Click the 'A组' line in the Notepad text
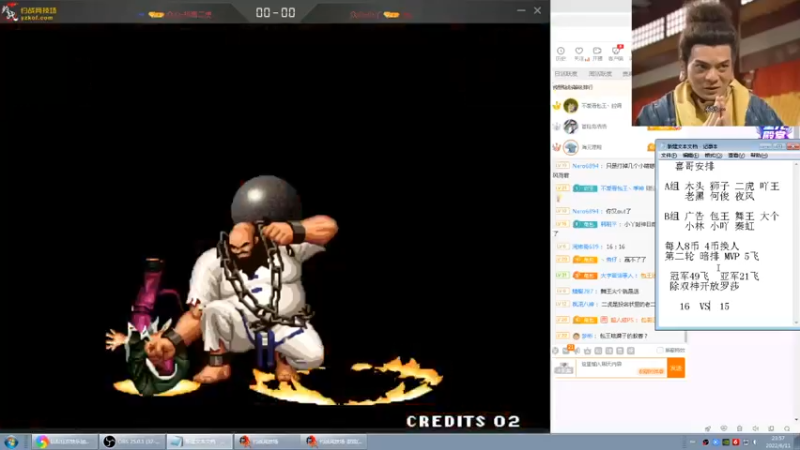The height and width of the screenshot is (450, 800). [x=722, y=186]
